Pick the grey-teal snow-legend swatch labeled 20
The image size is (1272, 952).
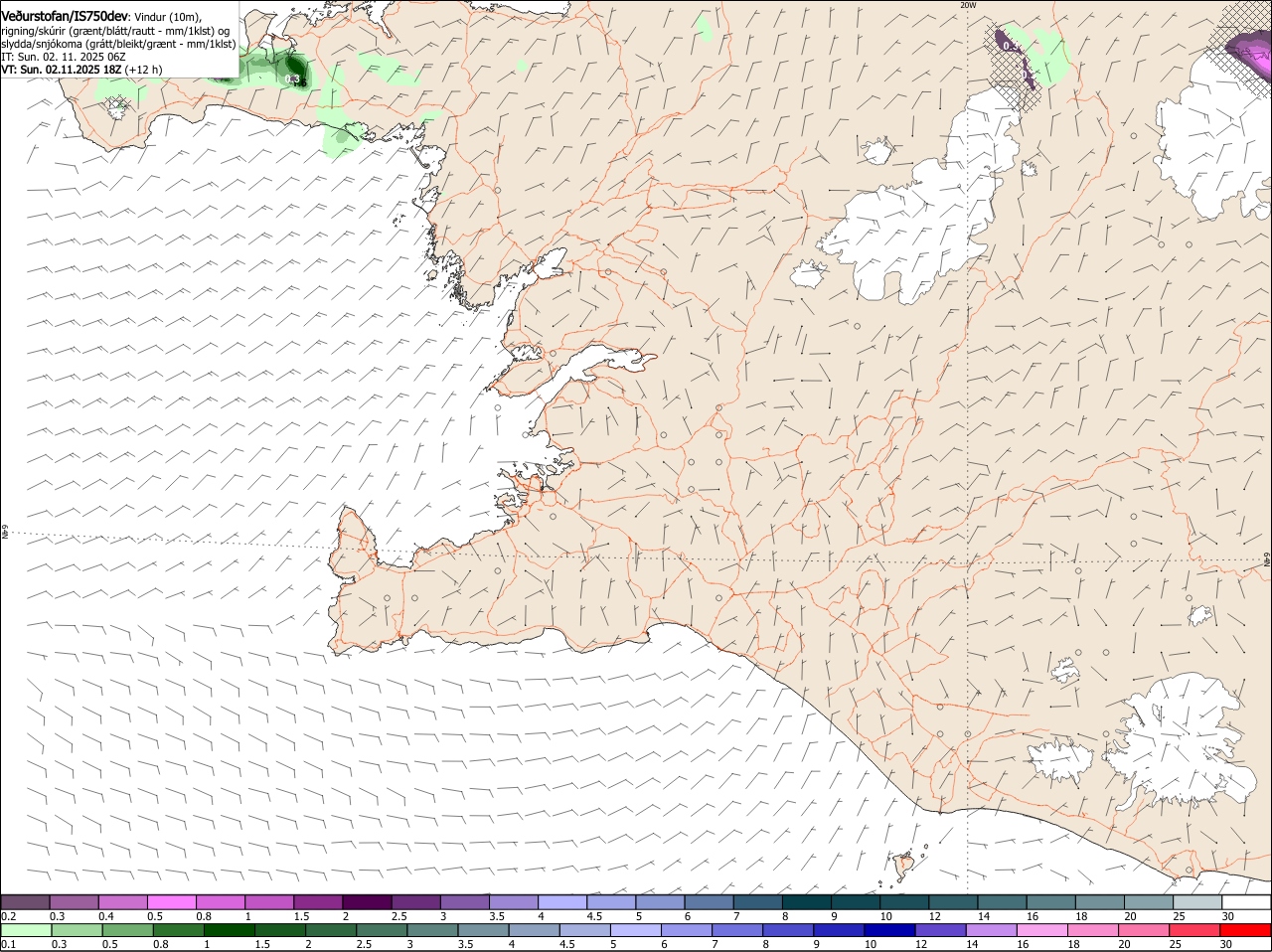(x=1148, y=902)
